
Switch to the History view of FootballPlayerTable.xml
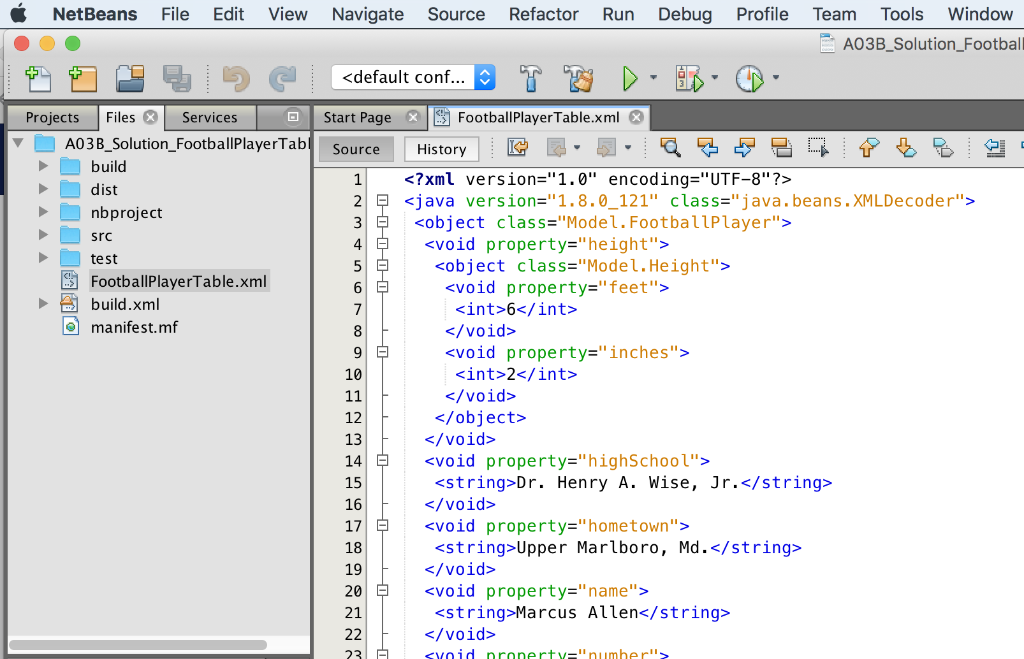point(441,148)
